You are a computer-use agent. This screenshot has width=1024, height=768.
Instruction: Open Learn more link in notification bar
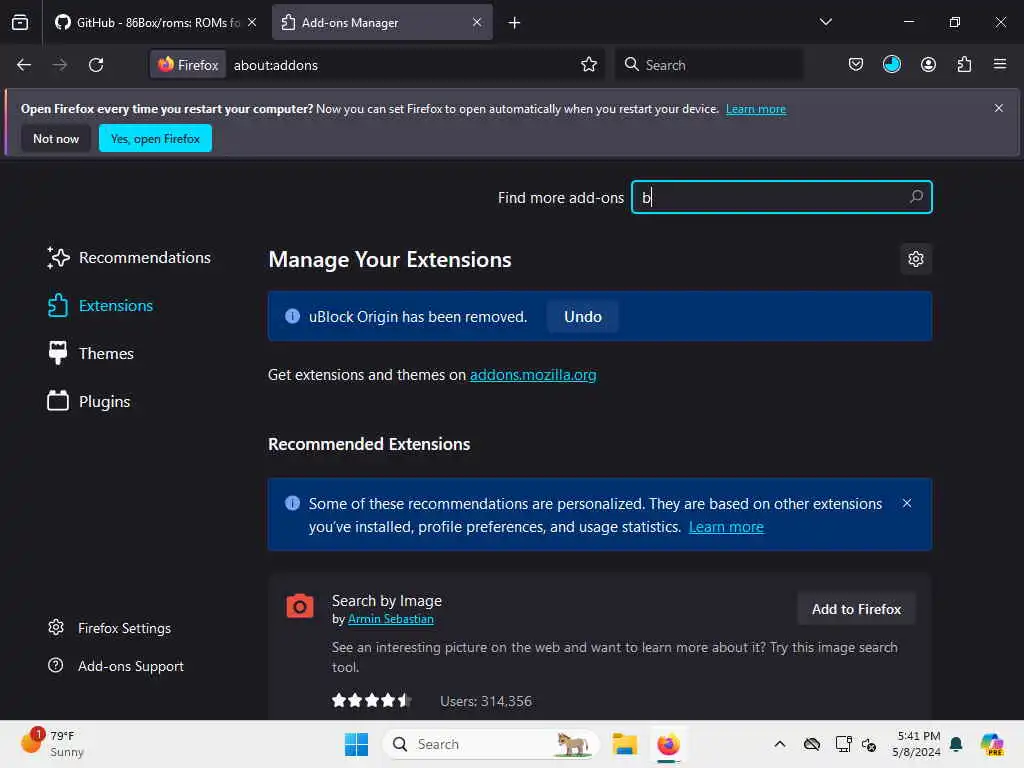[756, 109]
